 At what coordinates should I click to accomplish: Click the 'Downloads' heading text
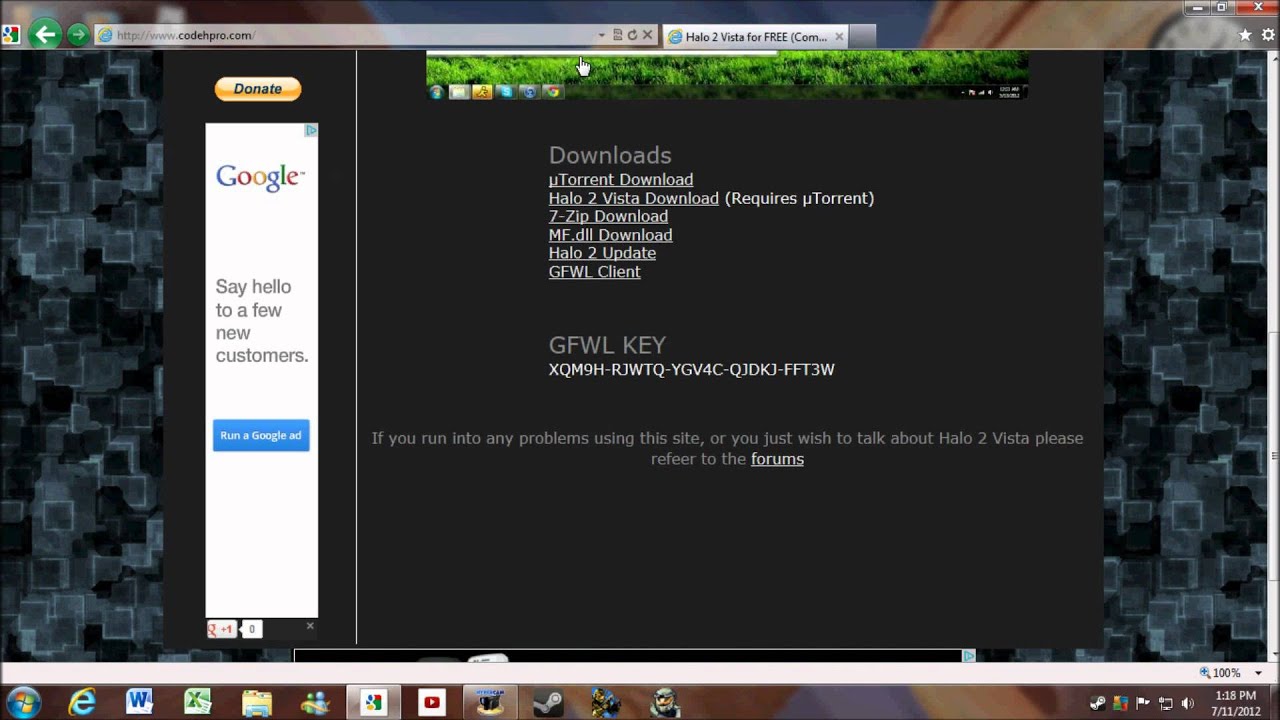(610, 155)
